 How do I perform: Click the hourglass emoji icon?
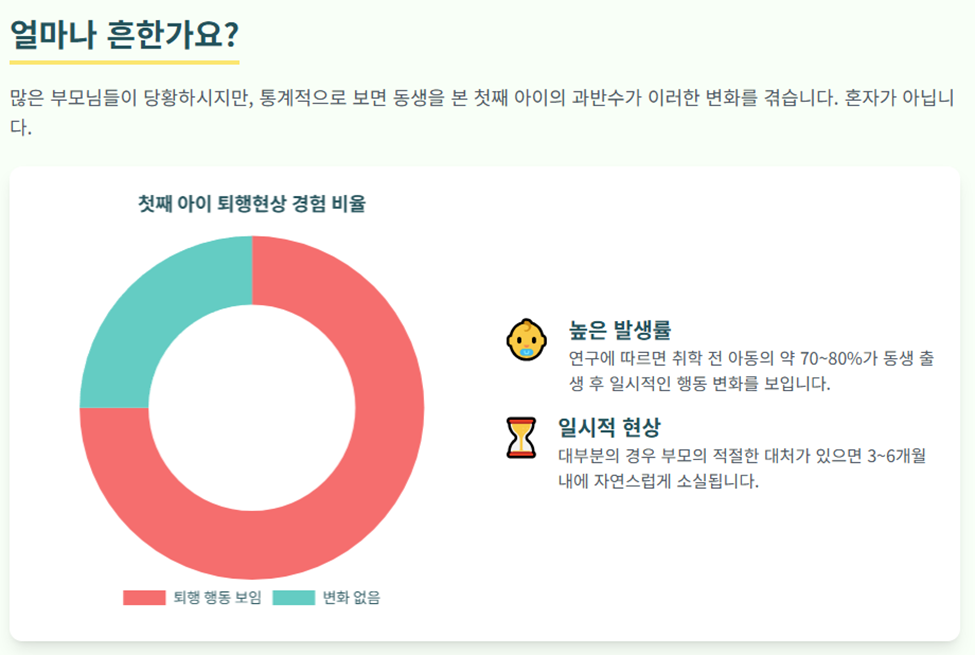click(x=521, y=437)
